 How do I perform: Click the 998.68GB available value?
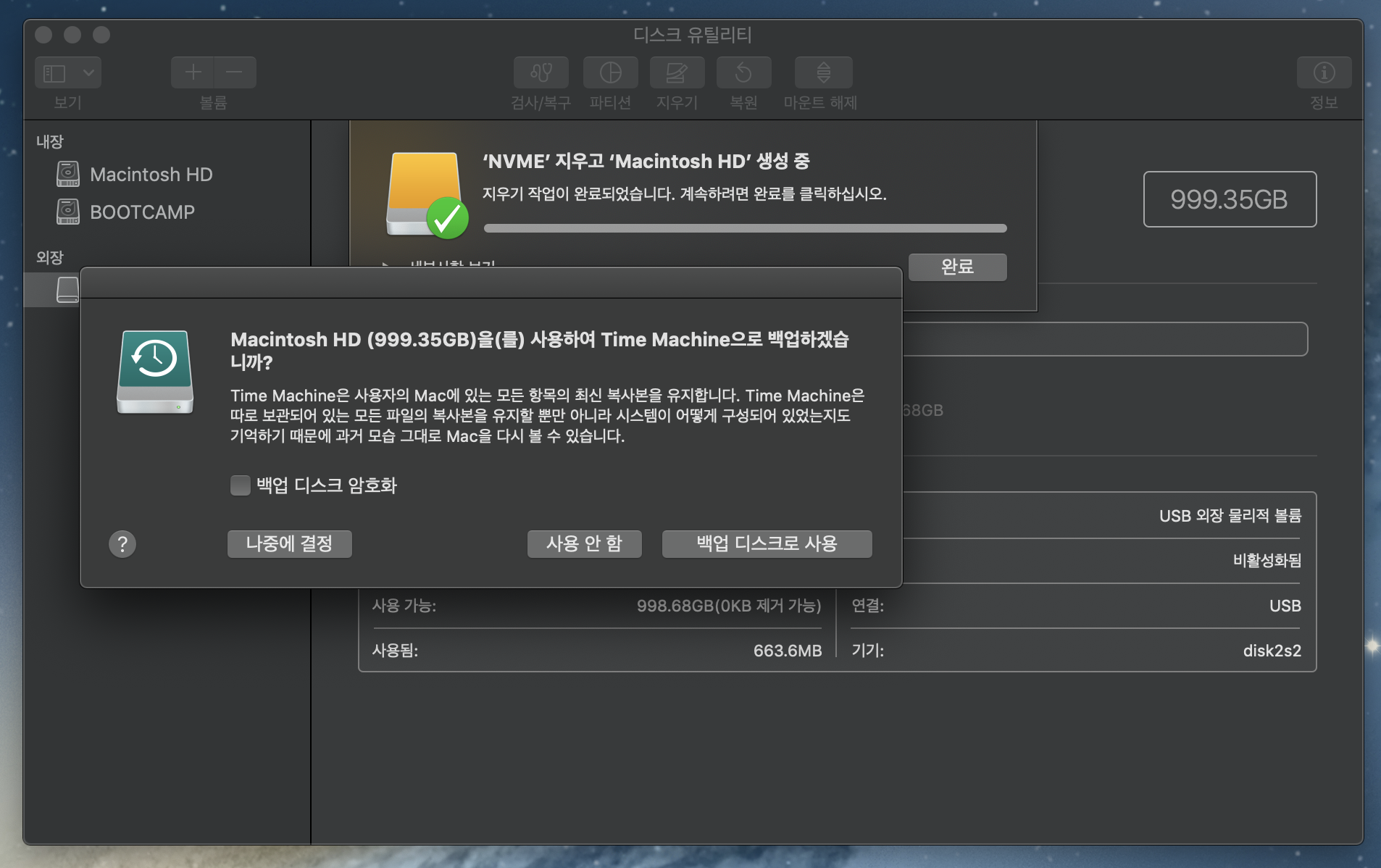729,606
